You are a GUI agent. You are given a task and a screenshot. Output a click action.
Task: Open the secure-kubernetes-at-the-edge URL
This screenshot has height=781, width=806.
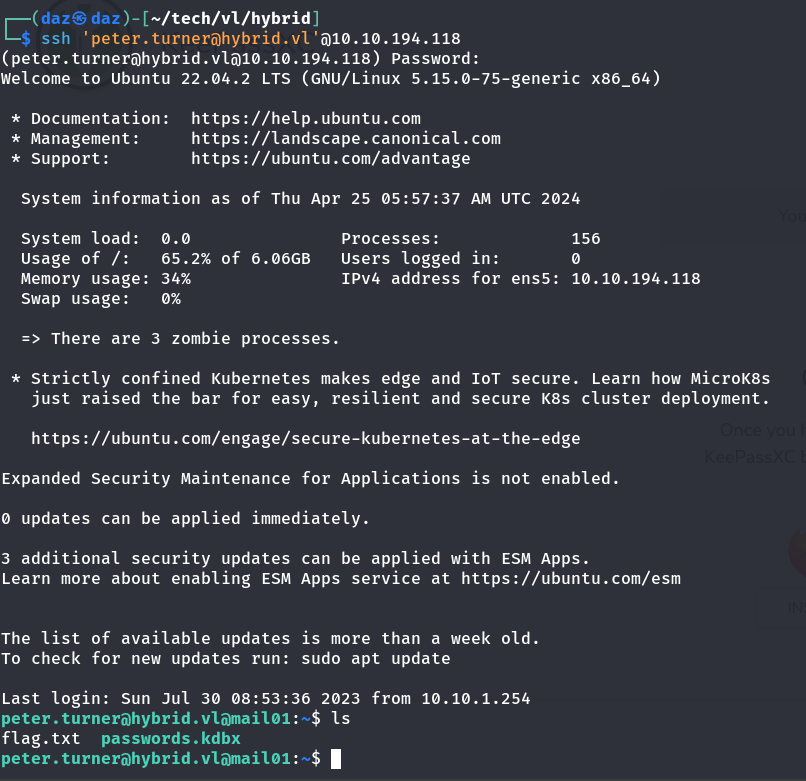pos(305,439)
